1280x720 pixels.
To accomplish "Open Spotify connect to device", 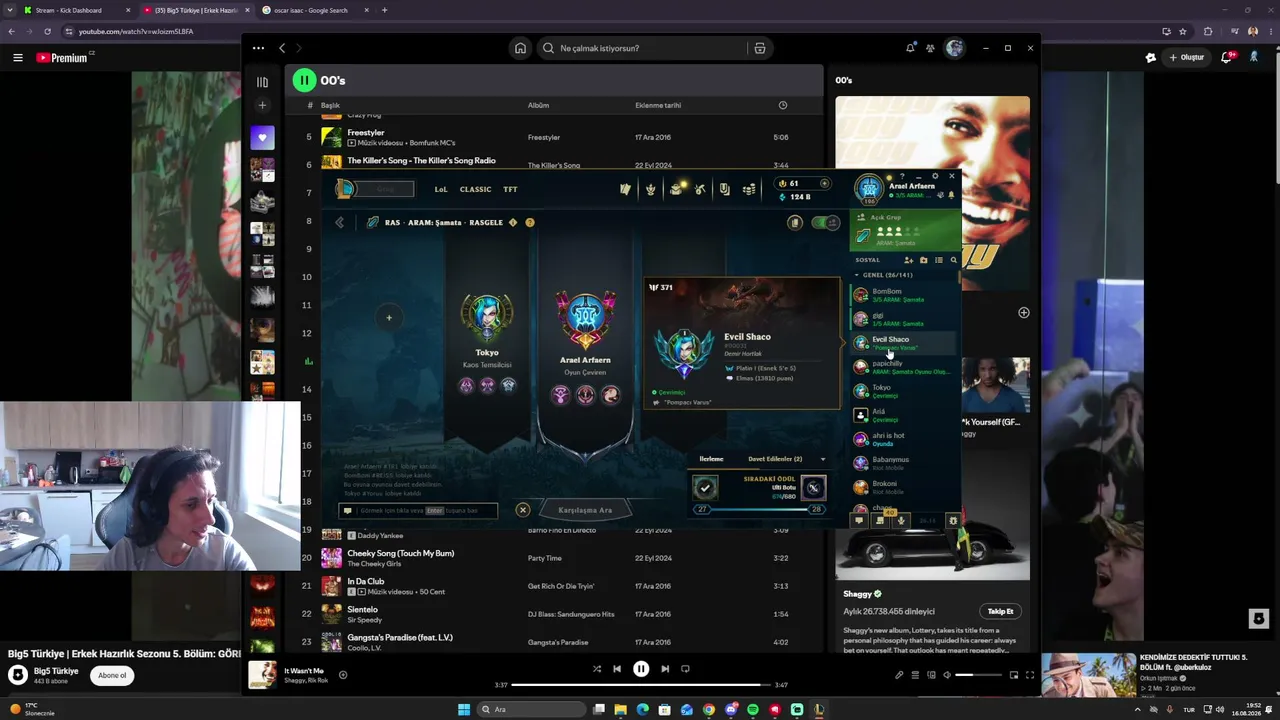I will click(931, 675).
